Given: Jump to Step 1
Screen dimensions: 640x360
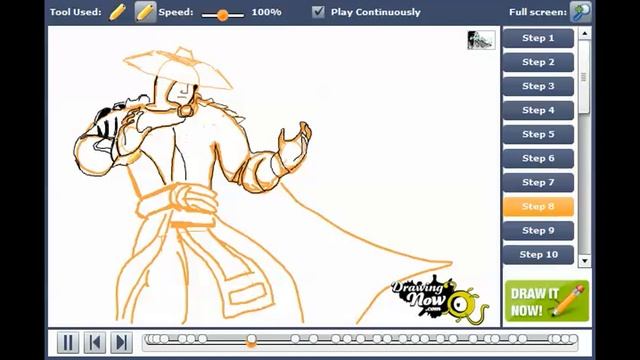Looking at the screenshot, I should click(538, 38).
